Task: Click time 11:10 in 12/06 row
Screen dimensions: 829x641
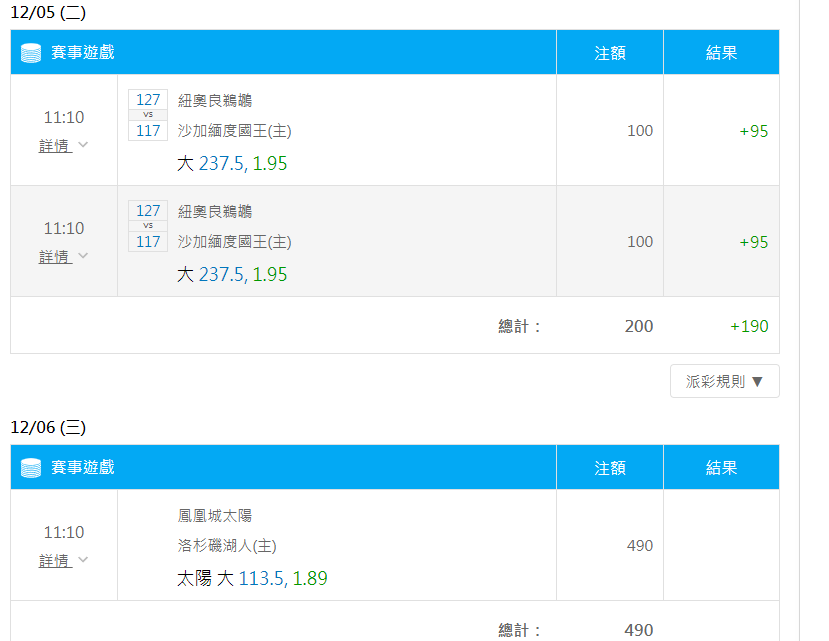Action: click(x=64, y=533)
